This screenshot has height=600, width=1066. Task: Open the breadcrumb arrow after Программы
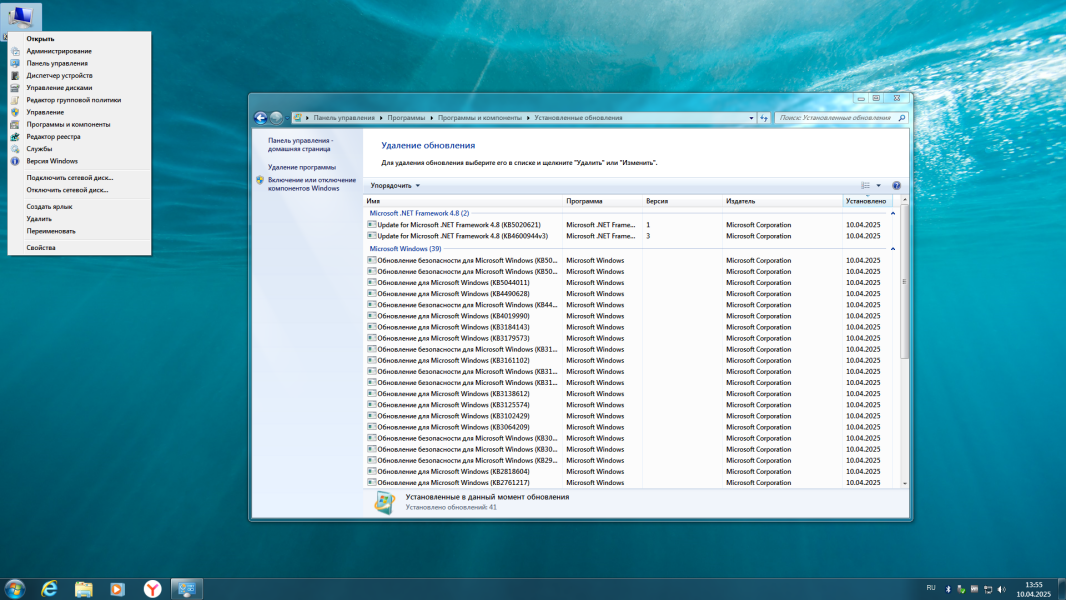(432, 118)
